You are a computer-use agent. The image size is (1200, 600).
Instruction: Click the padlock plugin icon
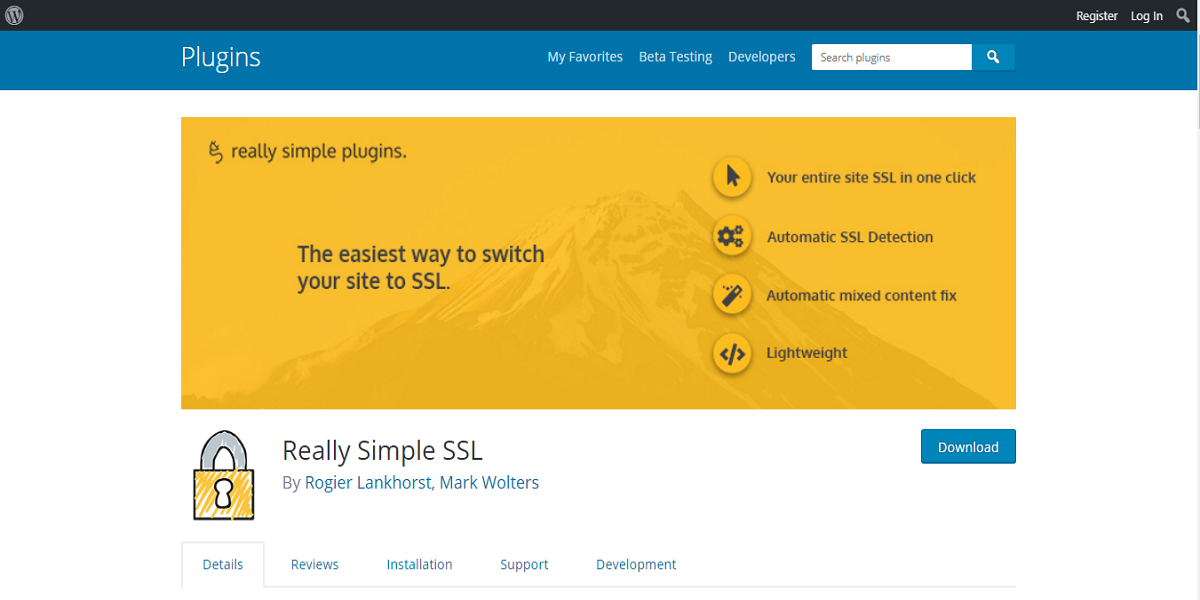224,476
